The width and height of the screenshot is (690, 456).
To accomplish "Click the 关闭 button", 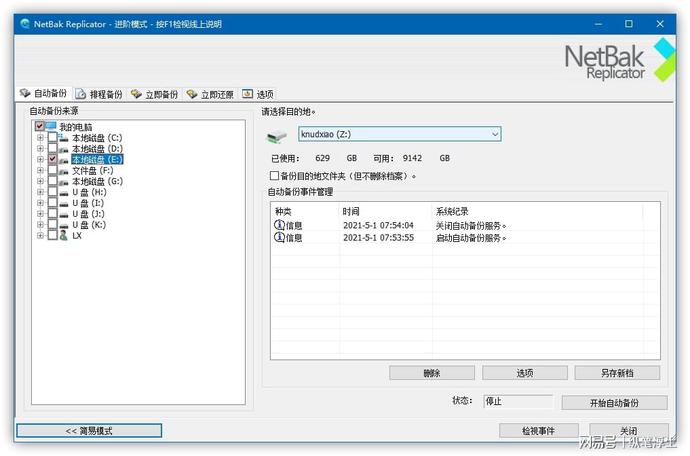I will pos(629,431).
